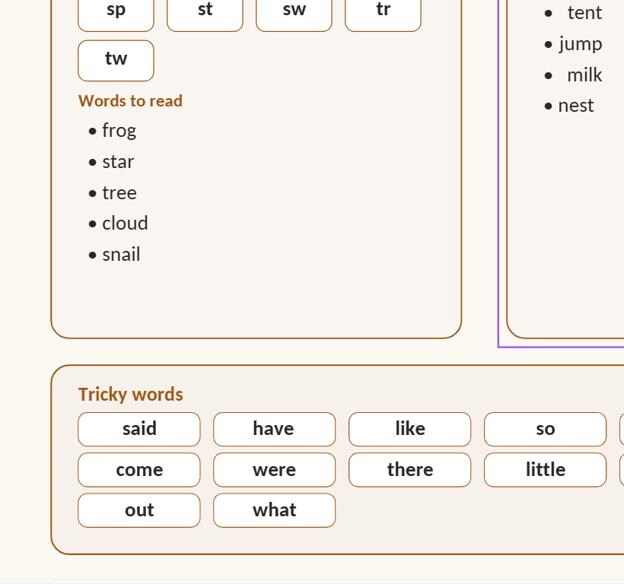Click the 'come' tricky word card
The image size is (624, 584).
tap(139, 470)
